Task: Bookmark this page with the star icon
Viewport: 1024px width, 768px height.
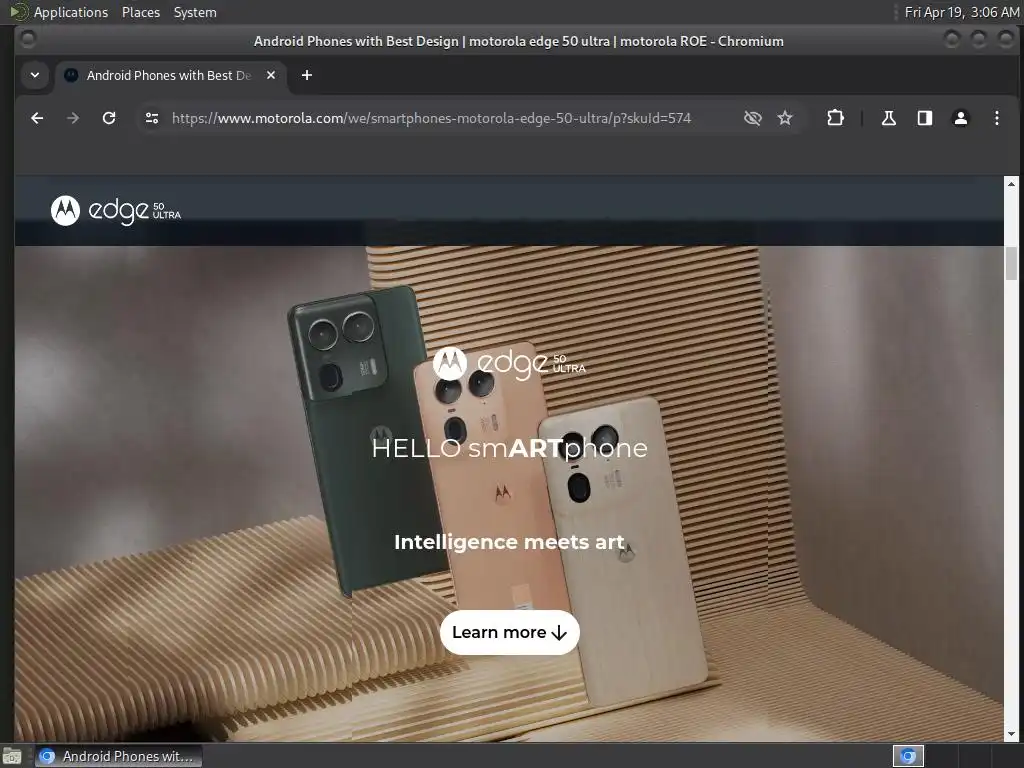Action: coord(785,118)
